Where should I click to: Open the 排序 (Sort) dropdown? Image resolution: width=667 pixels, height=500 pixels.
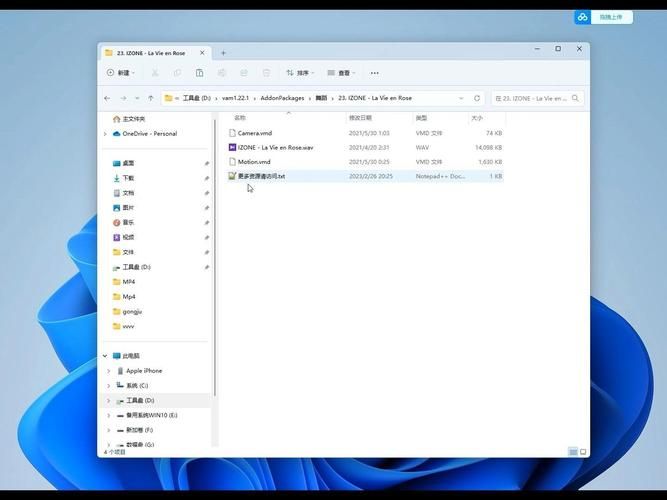pyautogui.click(x=299, y=73)
